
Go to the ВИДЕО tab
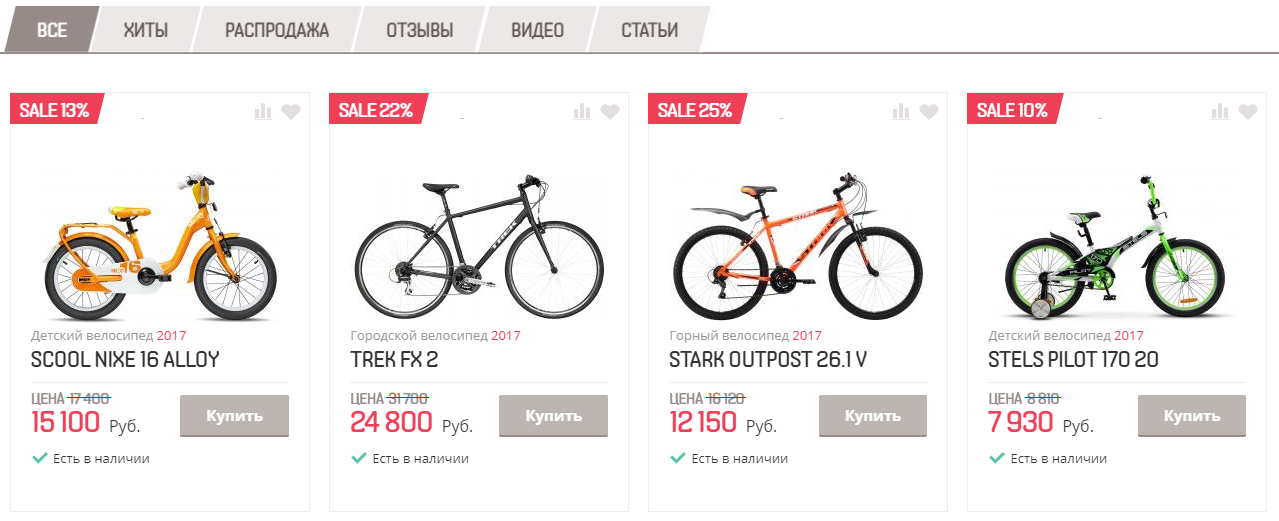point(538,30)
